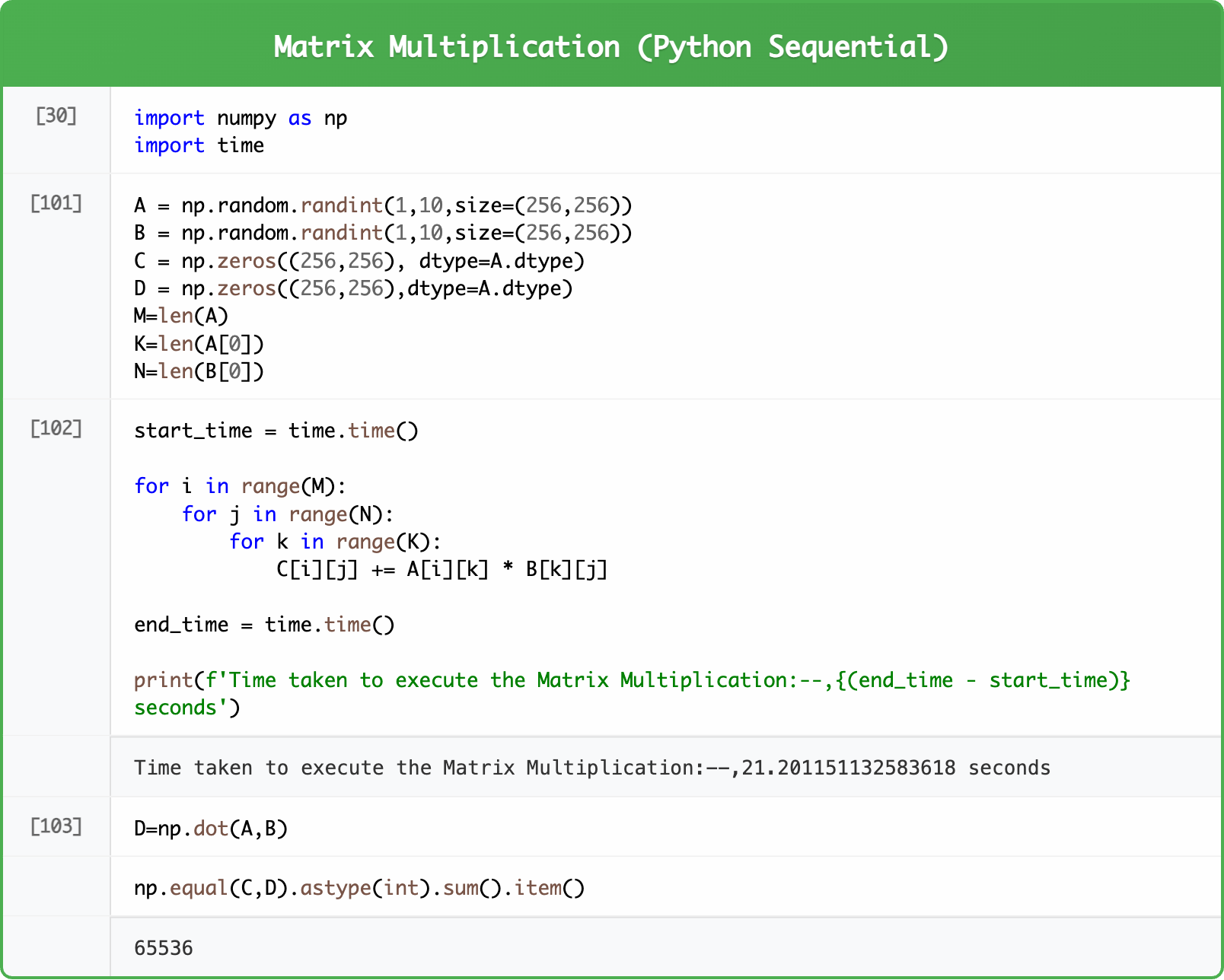Viewport: 1224px width, 980px height.
Task: Click the print f-string statement line
Action: pyautogui.click(x=632, y=680)
